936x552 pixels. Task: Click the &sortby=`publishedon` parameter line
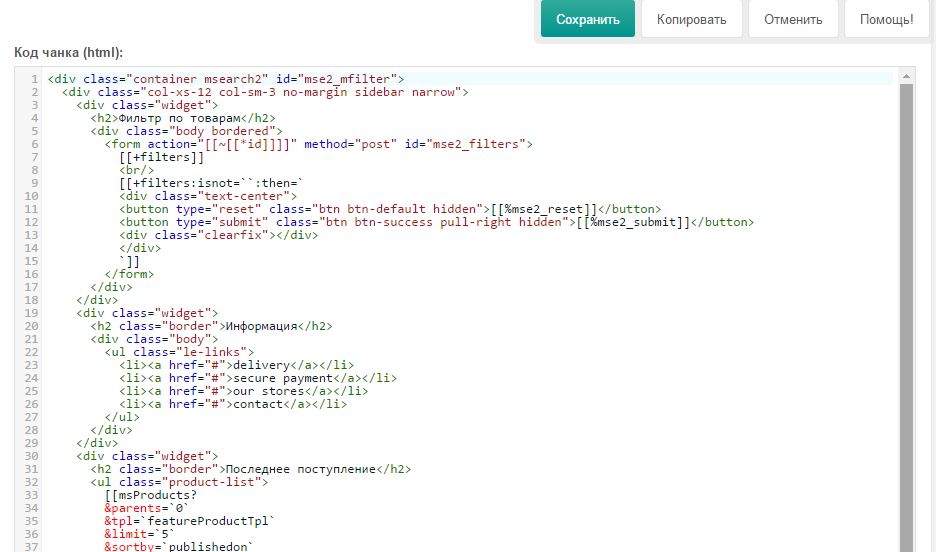point(179,547)
